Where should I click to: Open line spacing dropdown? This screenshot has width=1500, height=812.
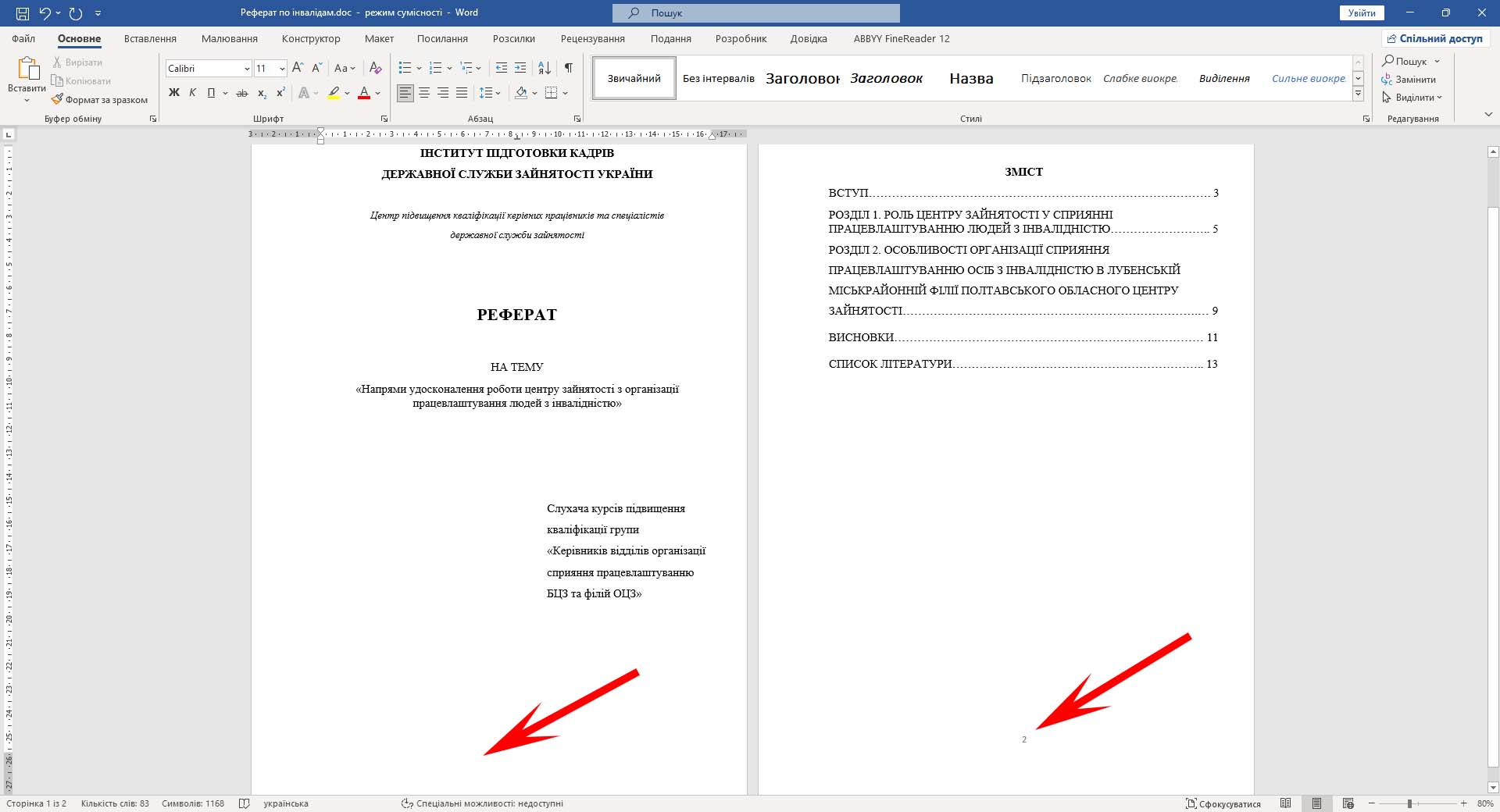click(490, 93)
